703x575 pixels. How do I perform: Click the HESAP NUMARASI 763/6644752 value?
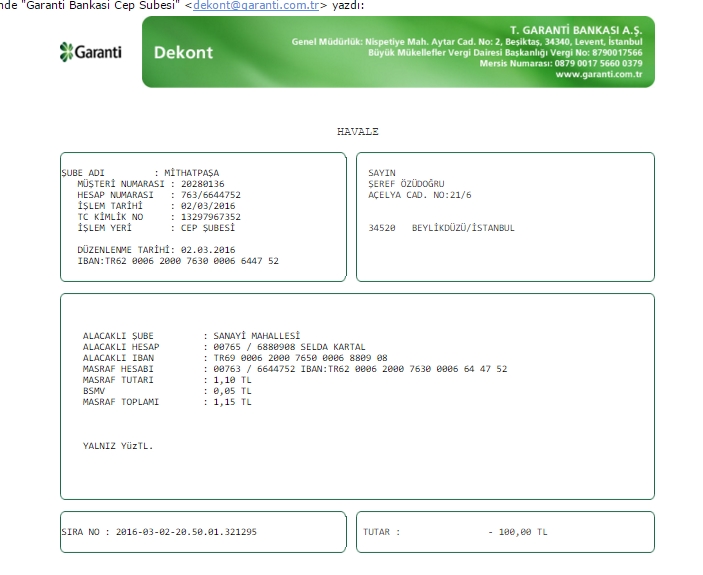(x=211, y=195)
